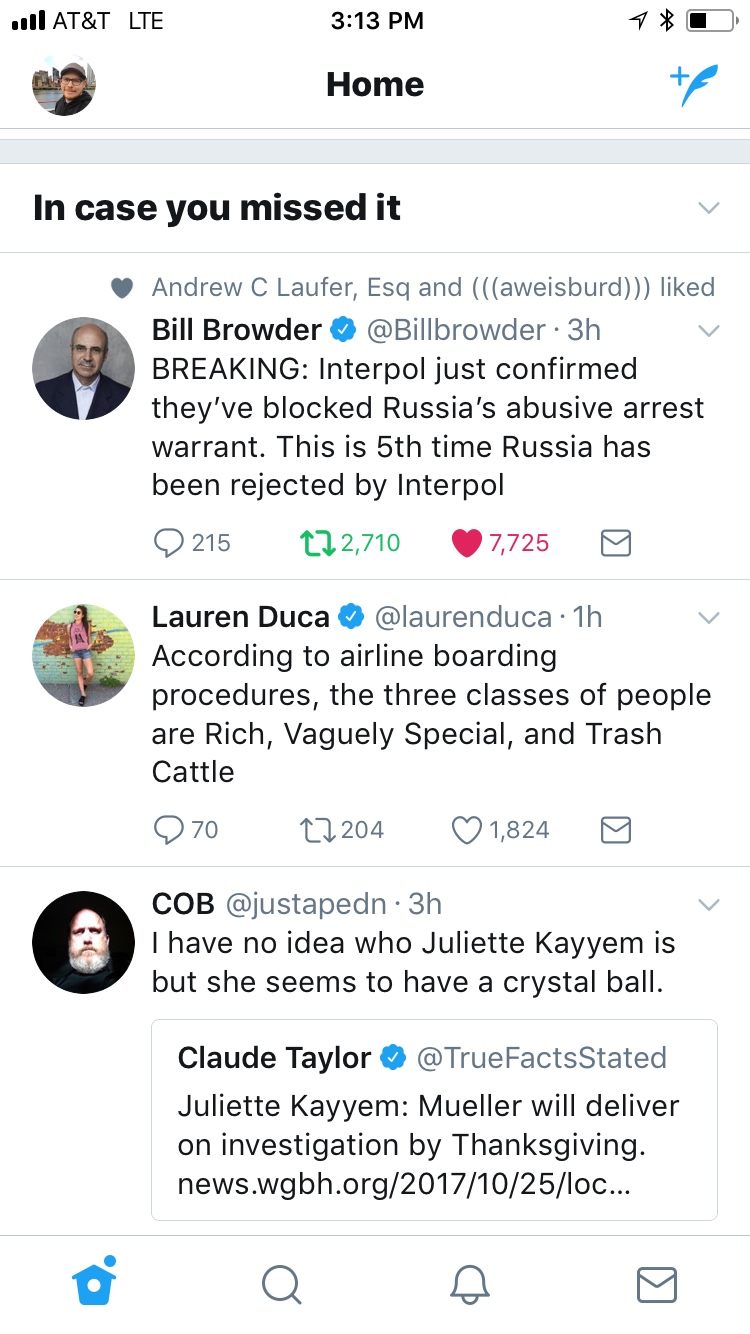750x1334 pixels.
Task: Send Bill Browder's tweet via direct message
Action: click(615, 543)
